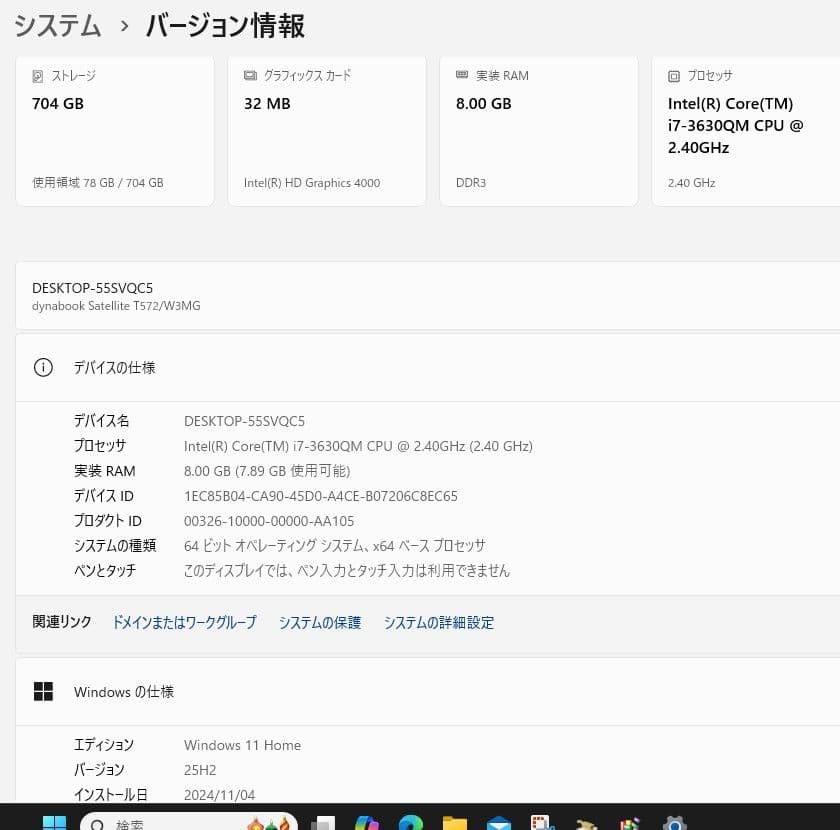
Task: Select the デバイス名 value DESKTOP-55SVQC5
Action: pyautogui.click(x=244, y=421)
